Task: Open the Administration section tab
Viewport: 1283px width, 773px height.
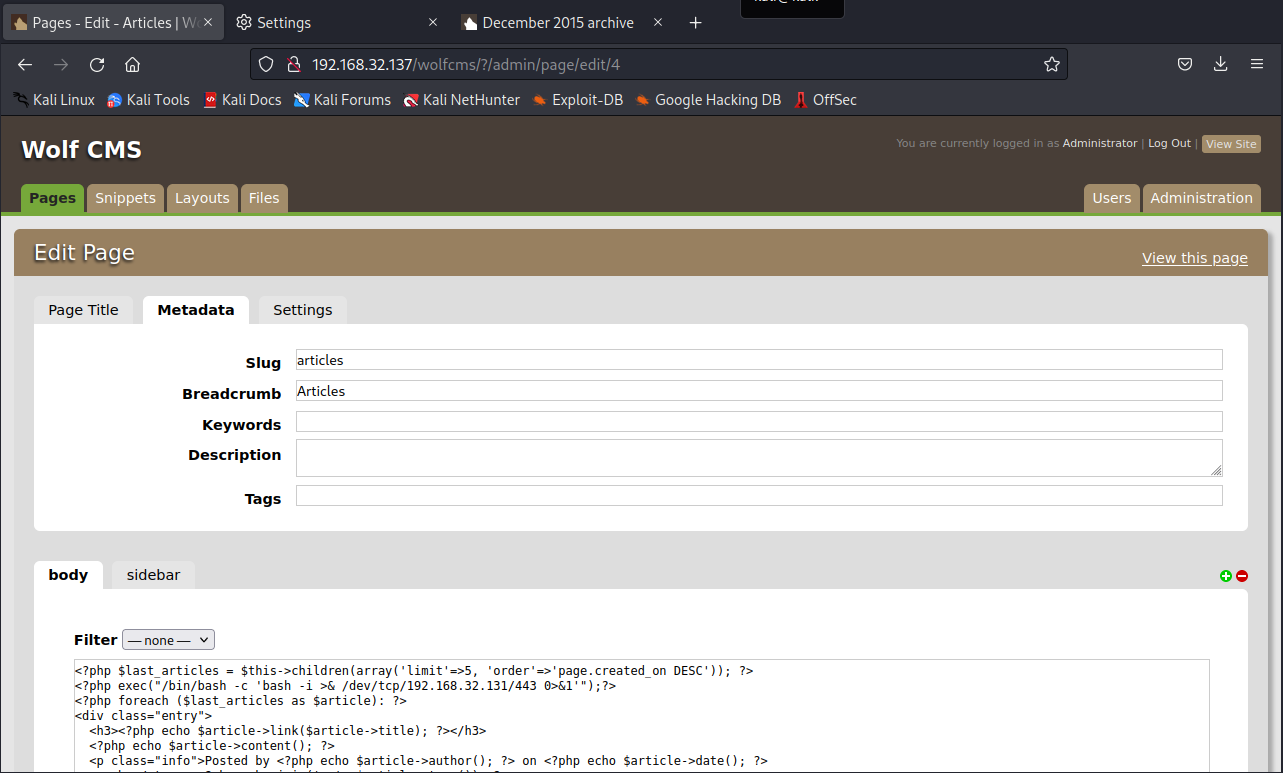Action: [1201, 198]
